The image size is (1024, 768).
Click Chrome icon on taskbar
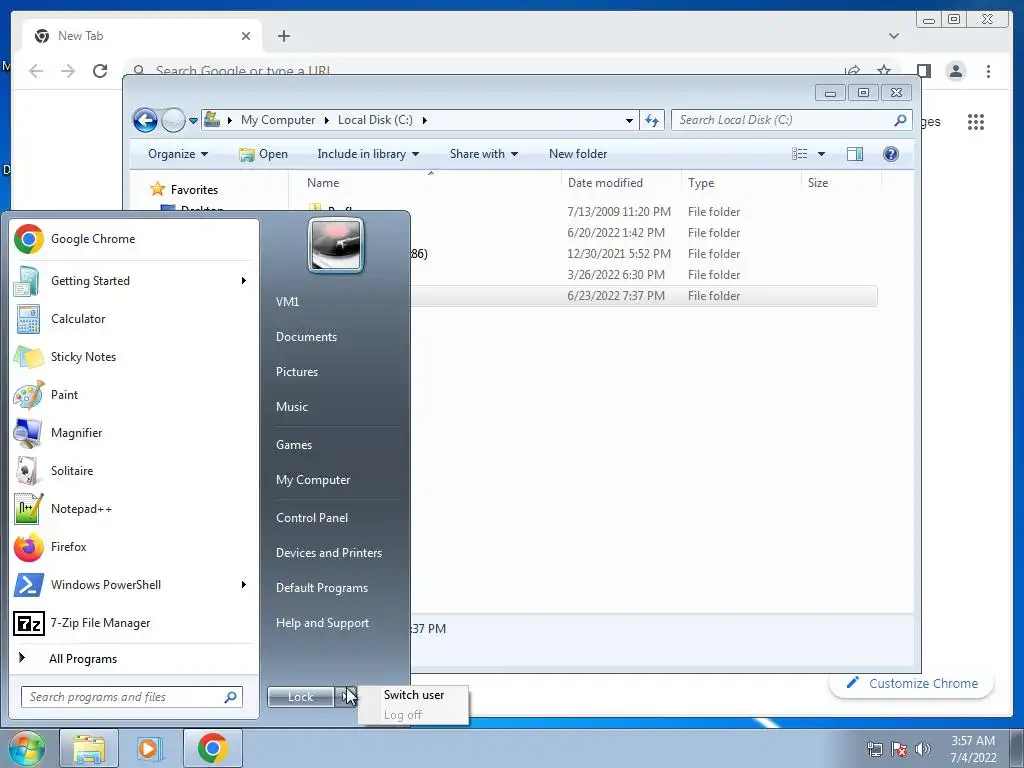[x=213, y=748]
